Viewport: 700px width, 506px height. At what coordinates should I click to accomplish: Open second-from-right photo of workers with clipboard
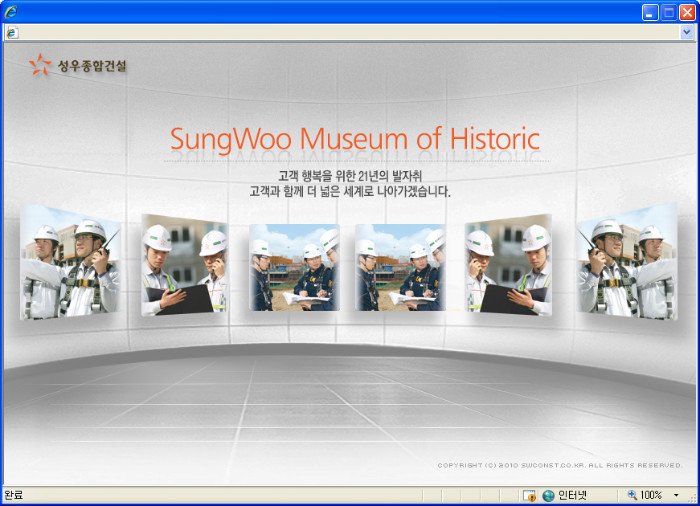coord(508,265)
